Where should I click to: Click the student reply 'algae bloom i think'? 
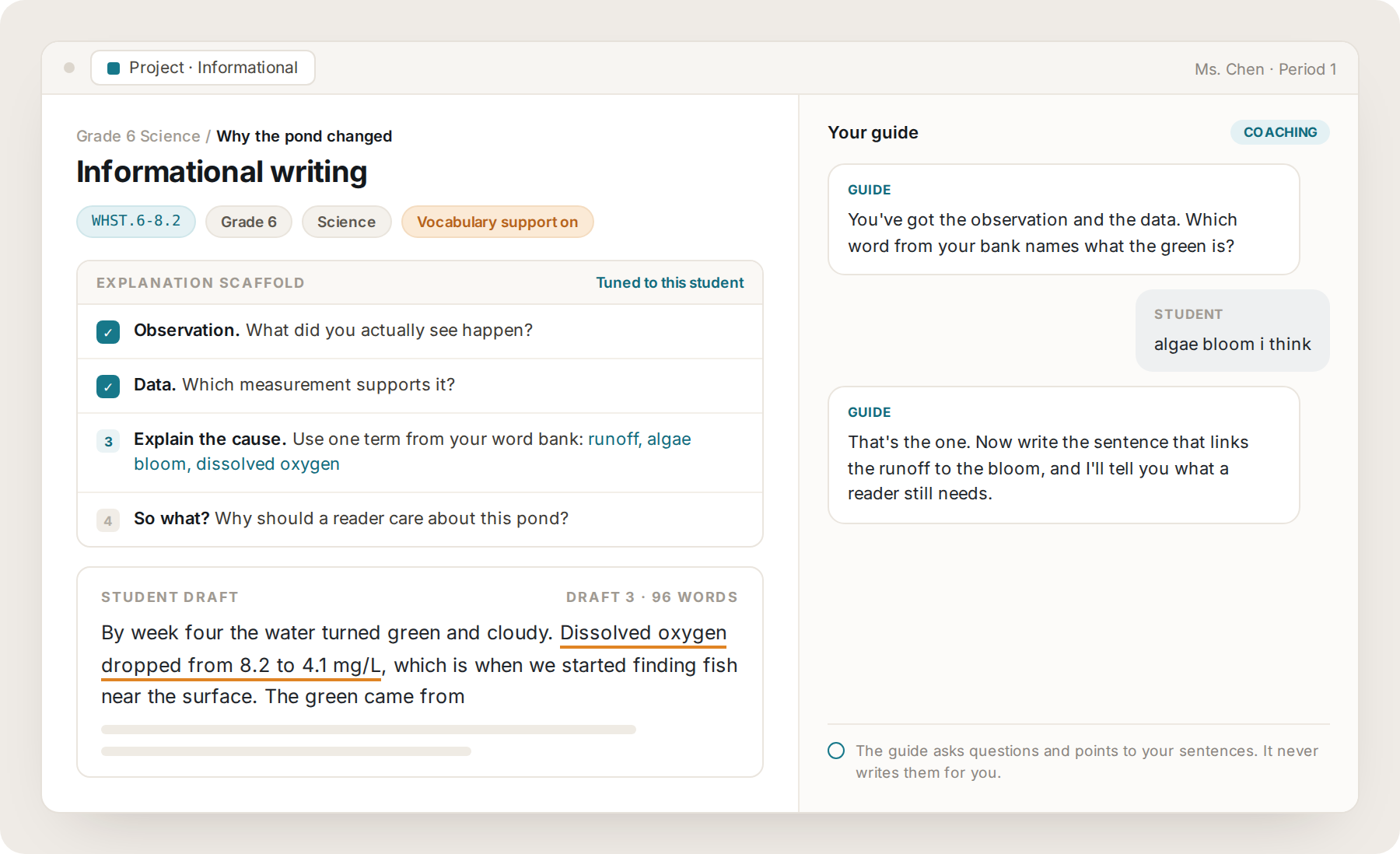[1233, 331]
